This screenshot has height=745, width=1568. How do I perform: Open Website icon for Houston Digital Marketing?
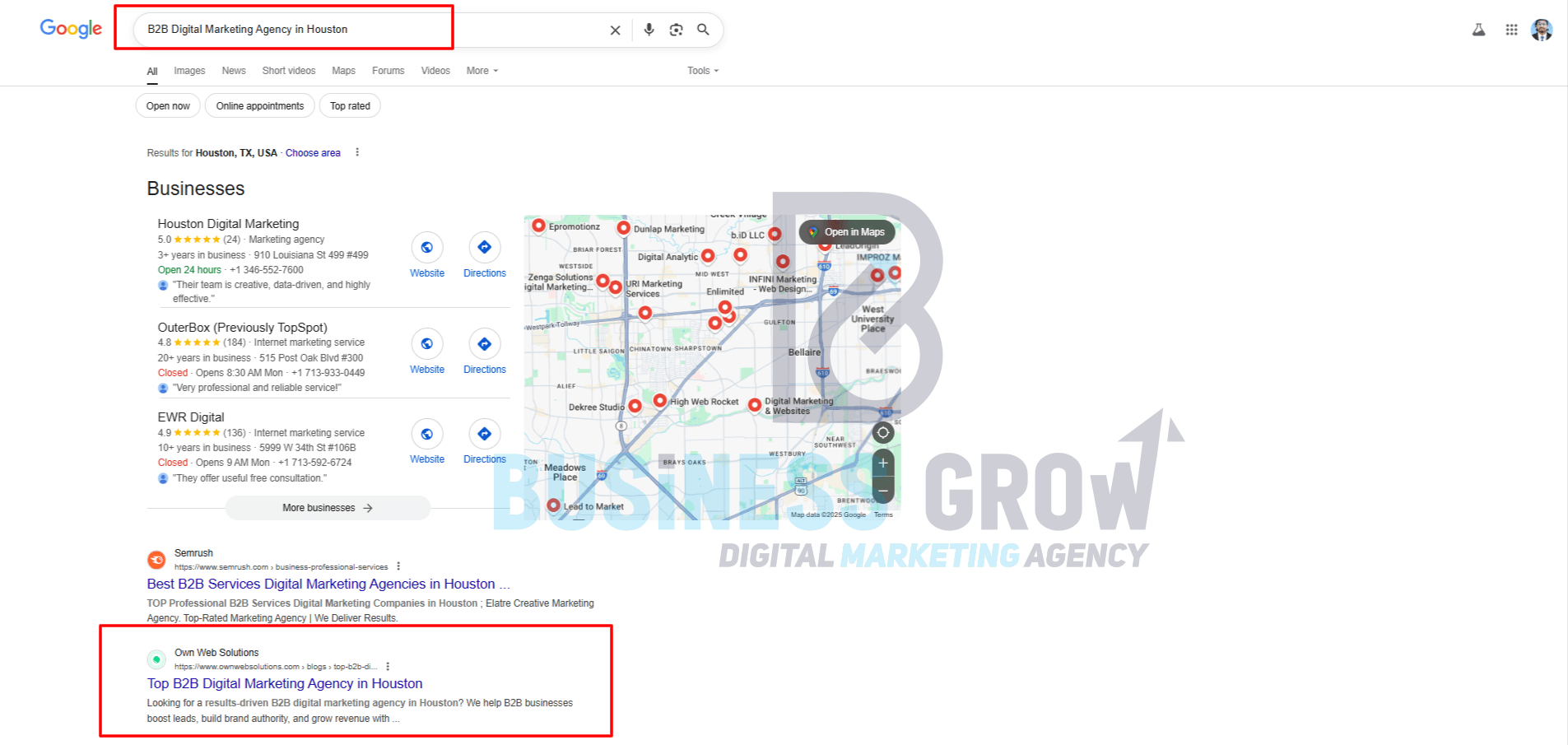pos(427,248)
